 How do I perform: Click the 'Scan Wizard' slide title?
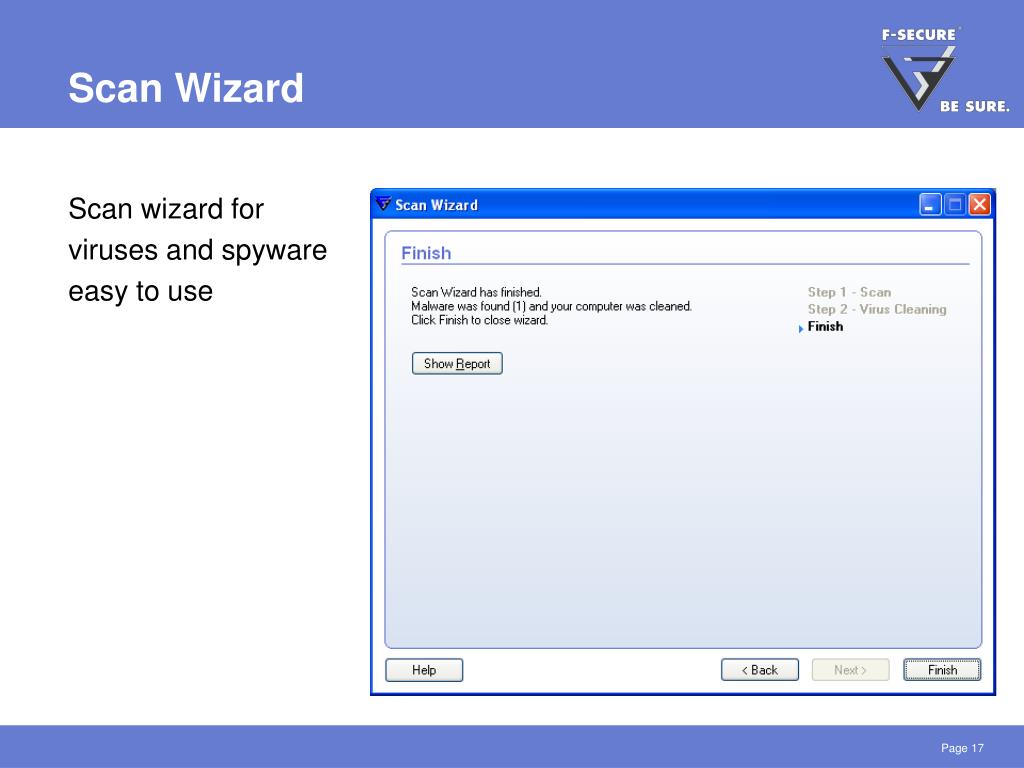point(186,88)
